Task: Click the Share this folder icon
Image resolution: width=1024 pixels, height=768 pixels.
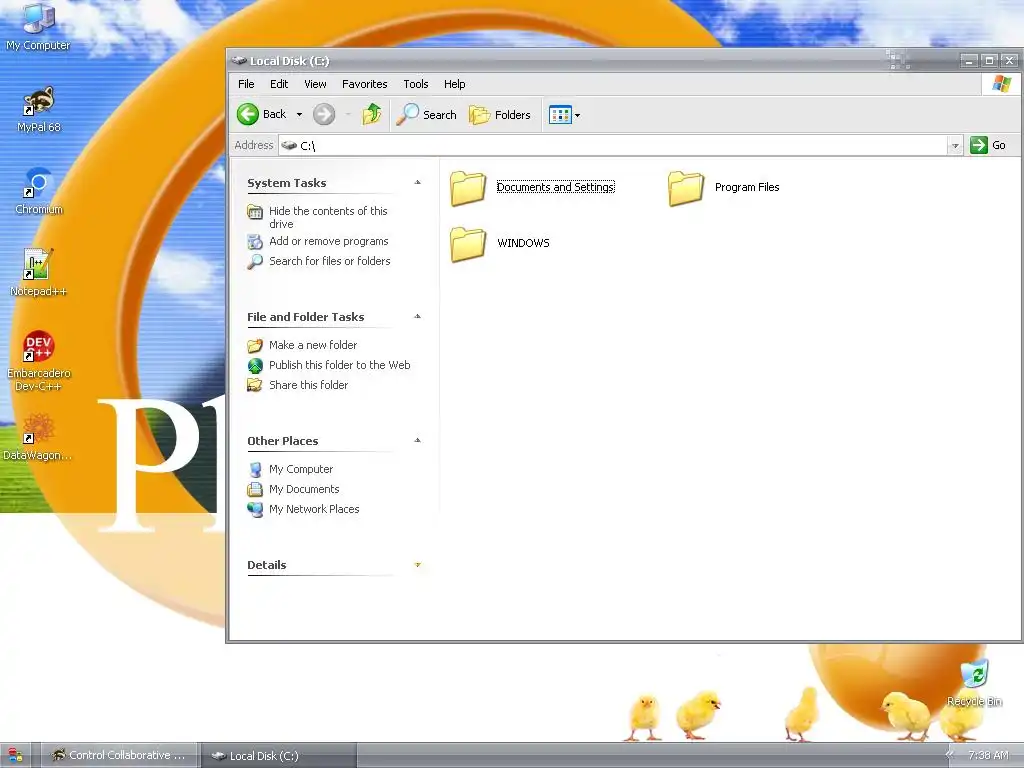Action: coord(255,385)
